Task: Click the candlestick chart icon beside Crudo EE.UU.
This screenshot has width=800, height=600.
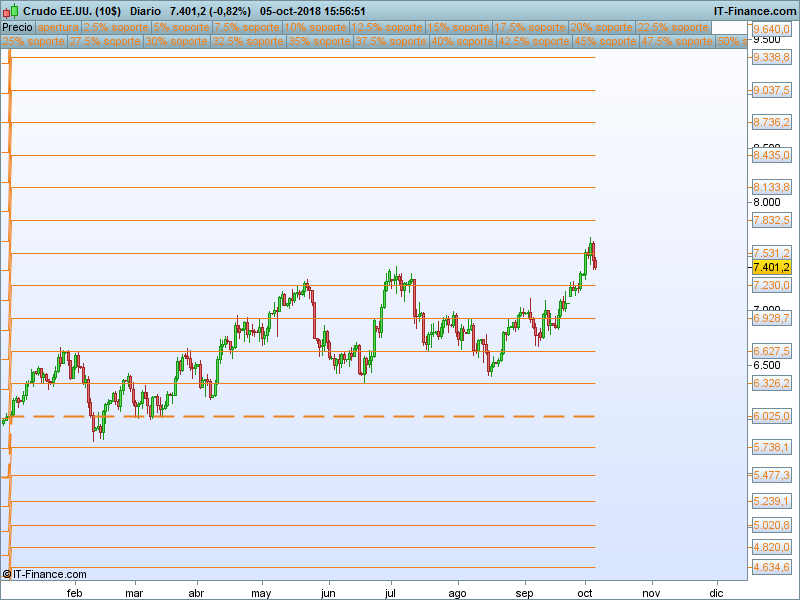Action: [x=10, y=11]
